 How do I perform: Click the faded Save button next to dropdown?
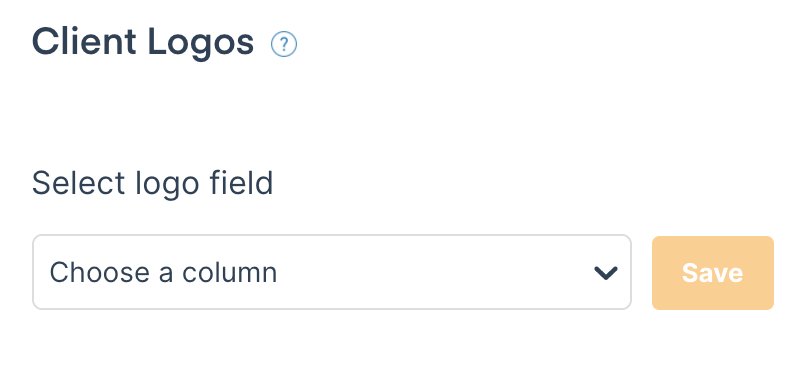tap(712, 273)
